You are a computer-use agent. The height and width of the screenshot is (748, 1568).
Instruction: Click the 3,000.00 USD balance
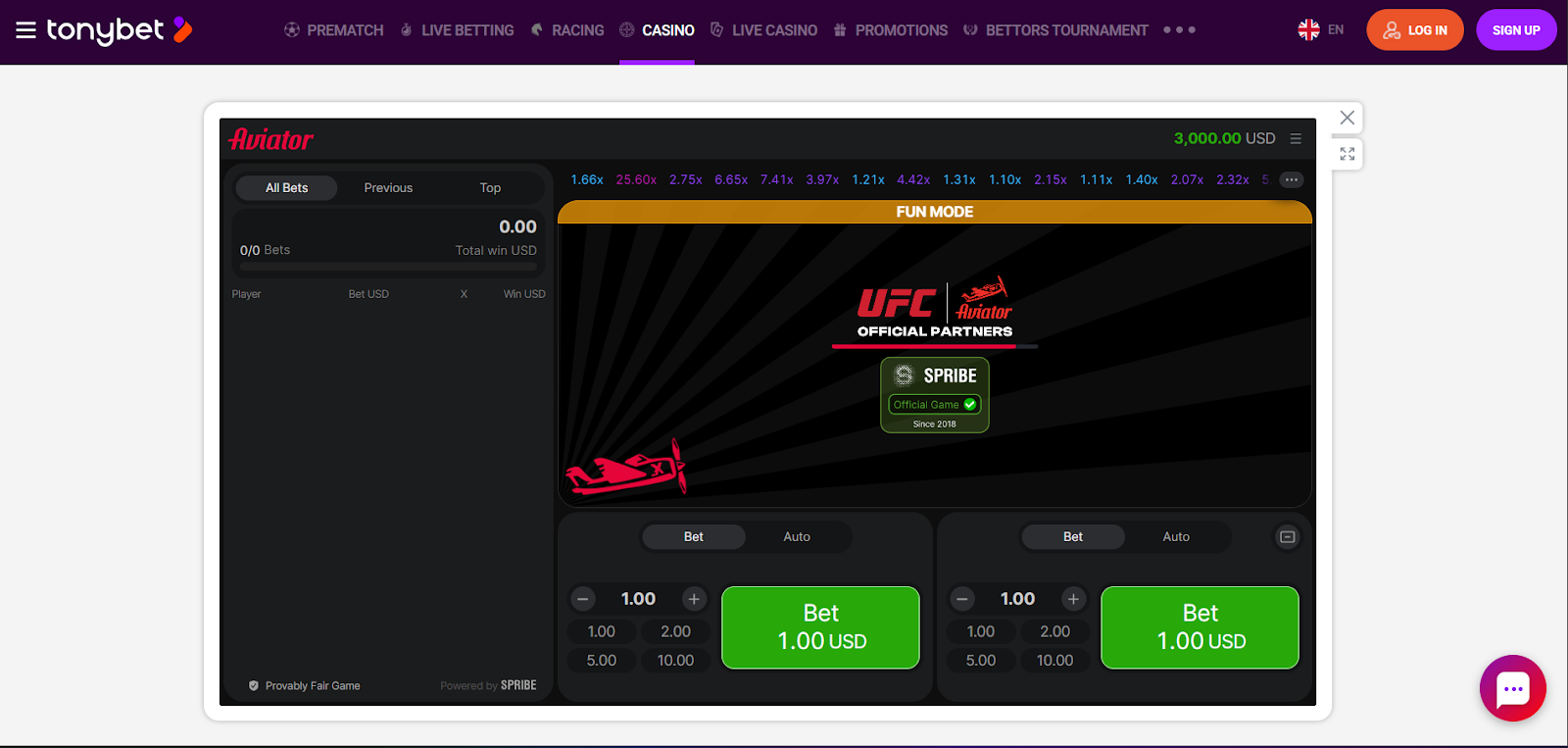click(1225, 139)
